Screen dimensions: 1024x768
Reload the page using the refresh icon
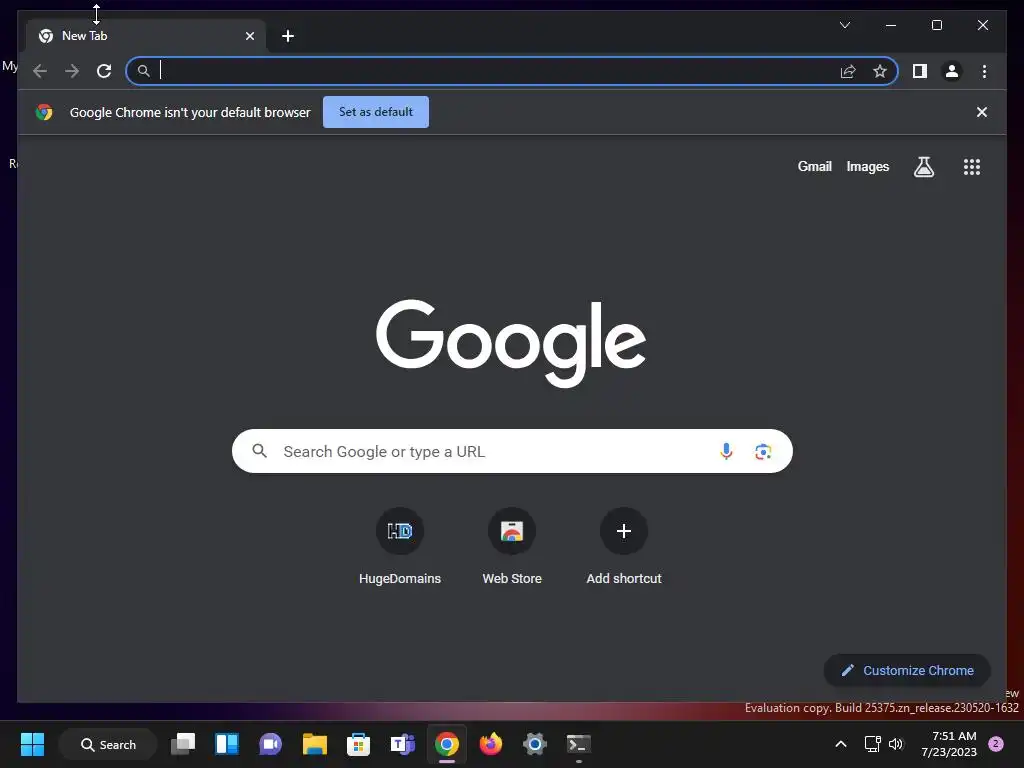[104, 71]
